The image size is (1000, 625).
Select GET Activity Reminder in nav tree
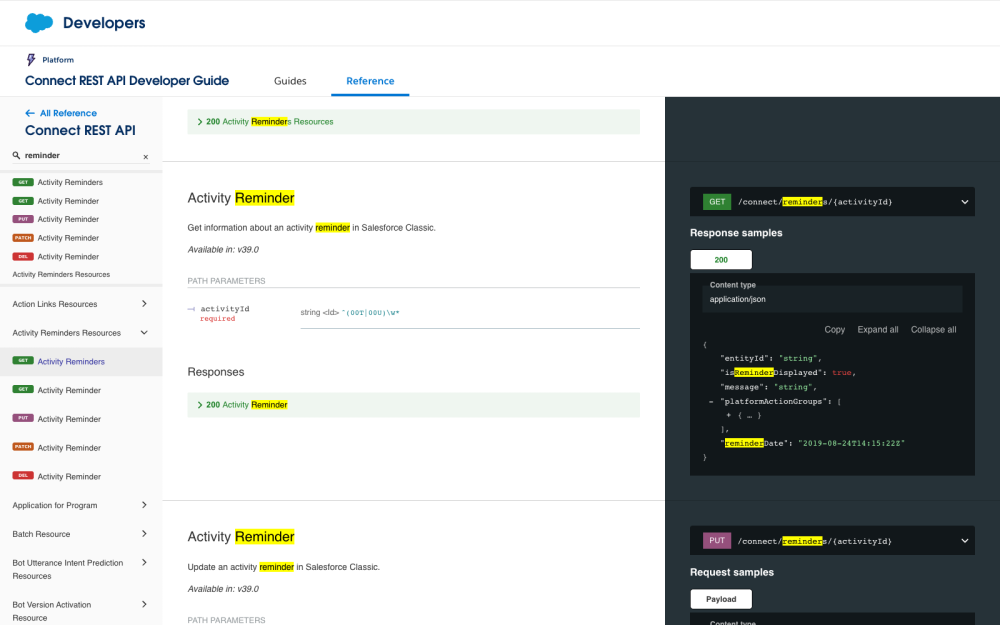click(x=80, y=390)
